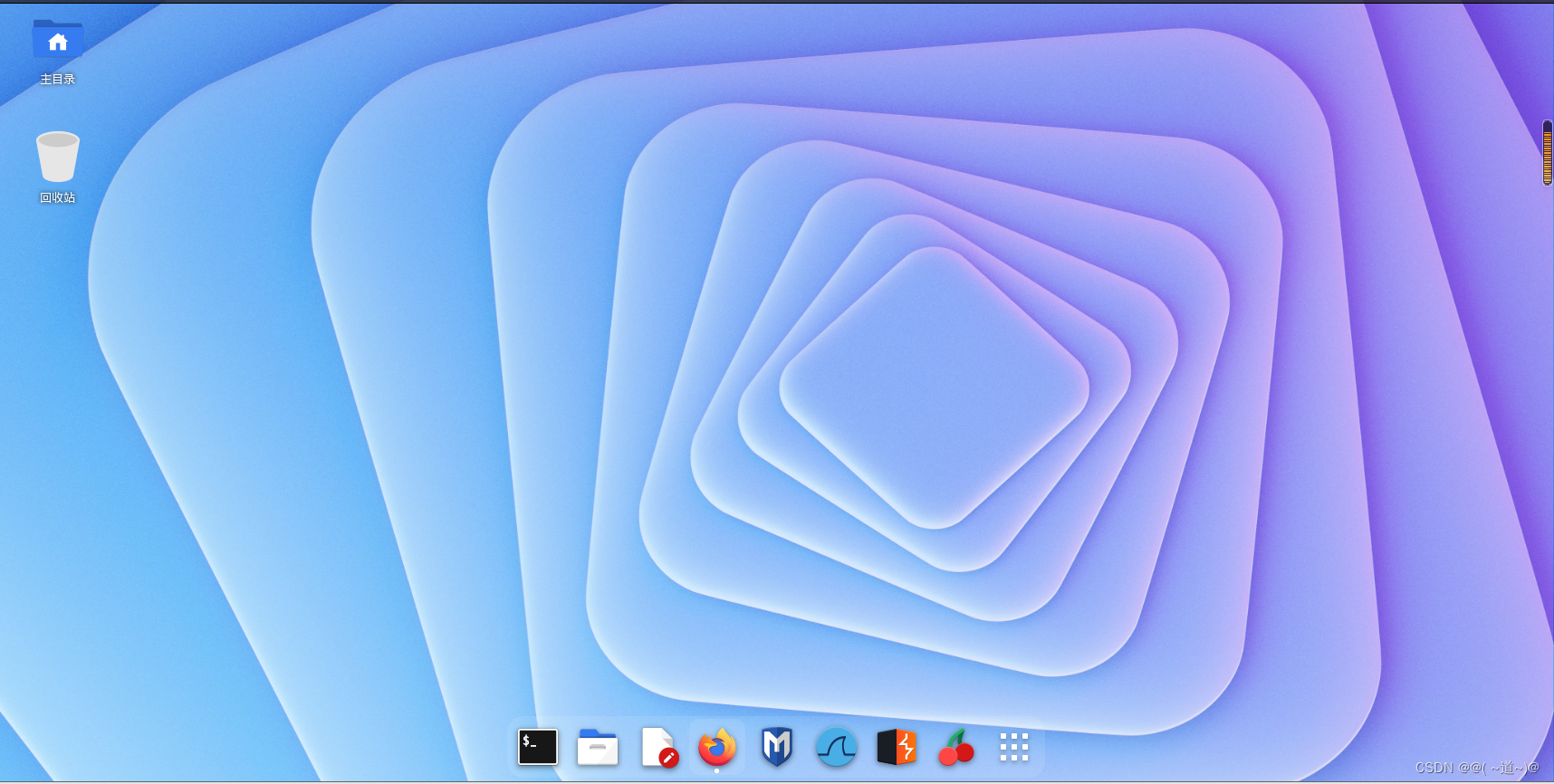Launch Firefox browser from the dock
The width and height of the screenshot is (1554, 784).
point(717,747)
